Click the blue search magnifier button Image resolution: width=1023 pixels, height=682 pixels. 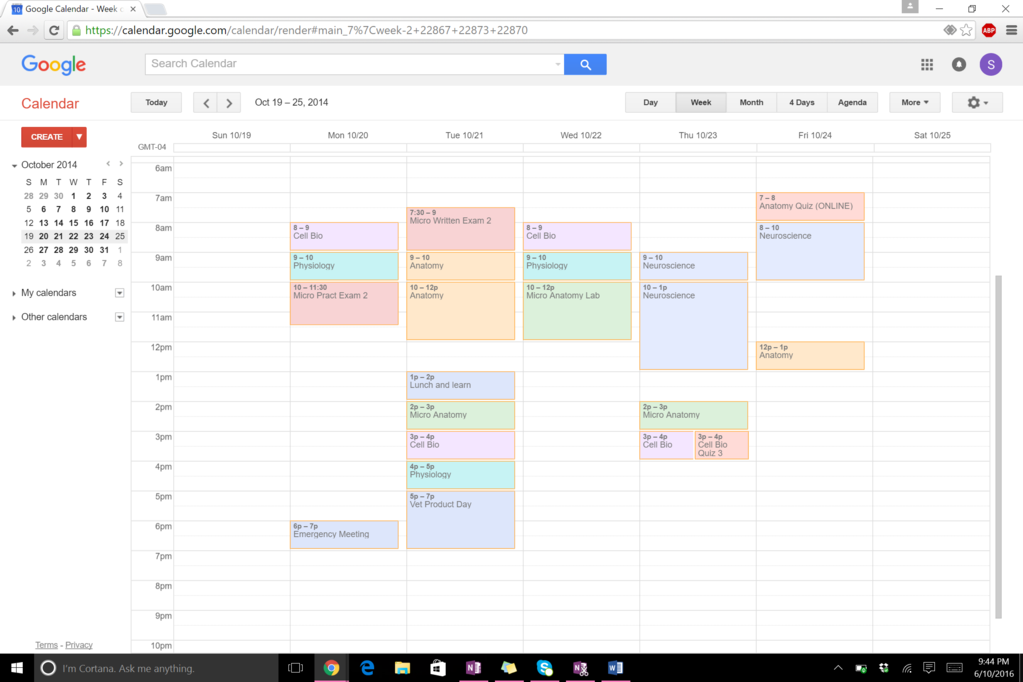point(585,64)
